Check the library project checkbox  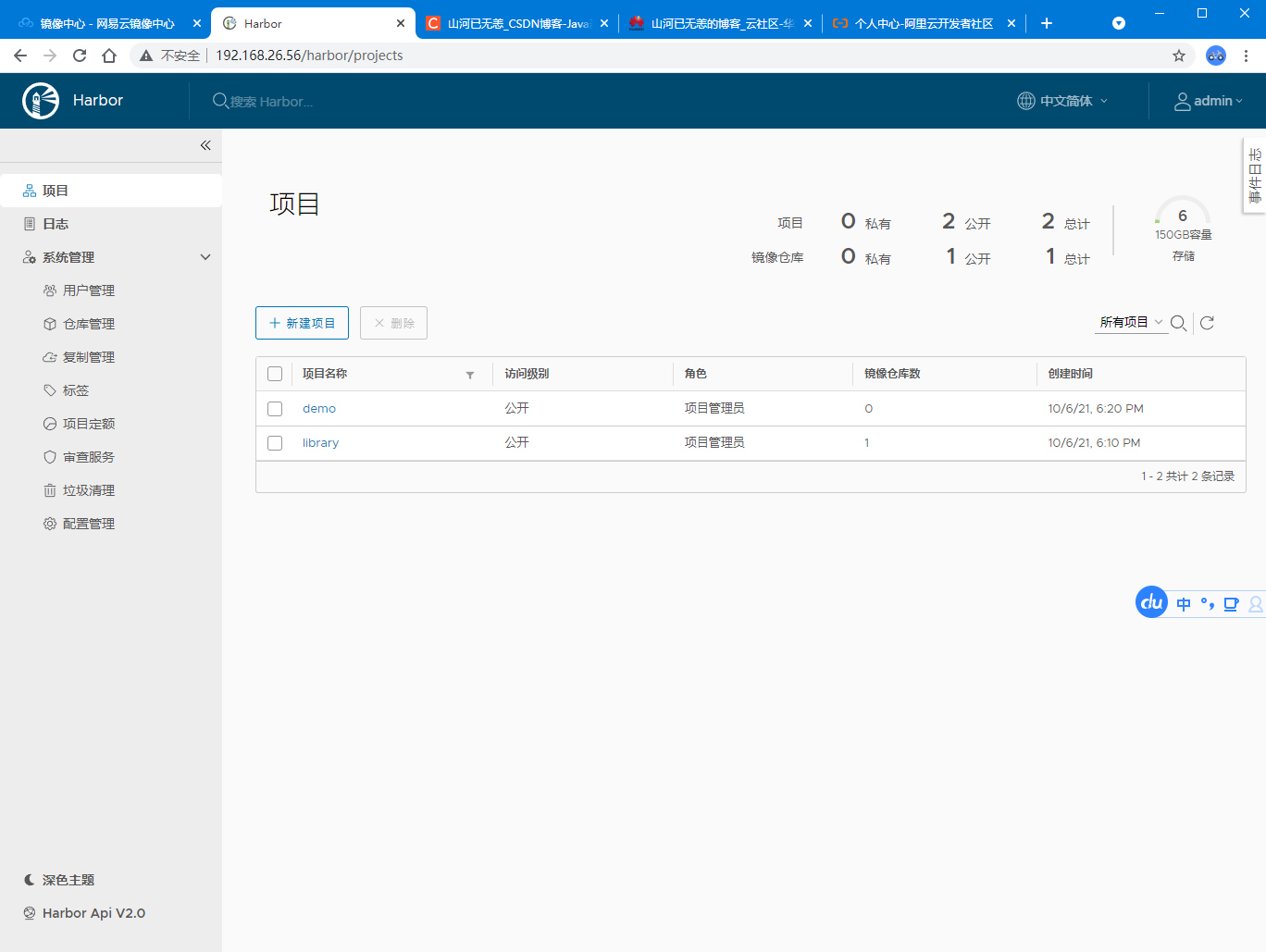click(x=275, y=443)
